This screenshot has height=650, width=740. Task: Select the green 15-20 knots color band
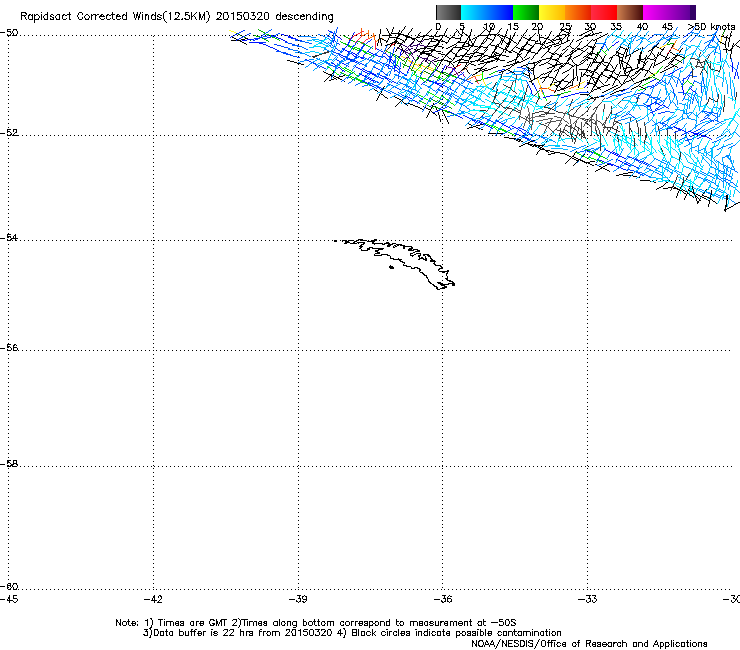526,12
